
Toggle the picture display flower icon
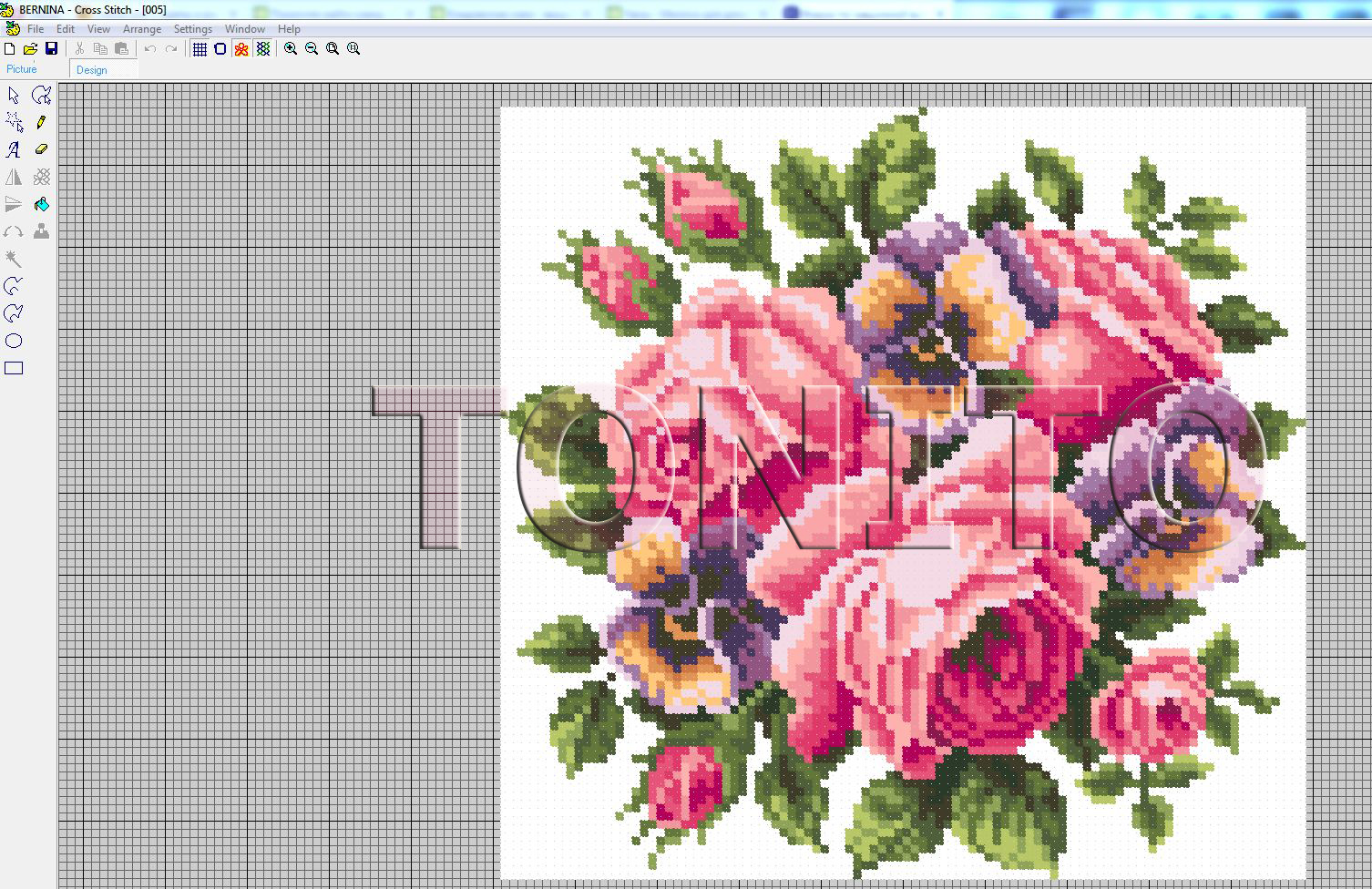click(x=241, y=48)
